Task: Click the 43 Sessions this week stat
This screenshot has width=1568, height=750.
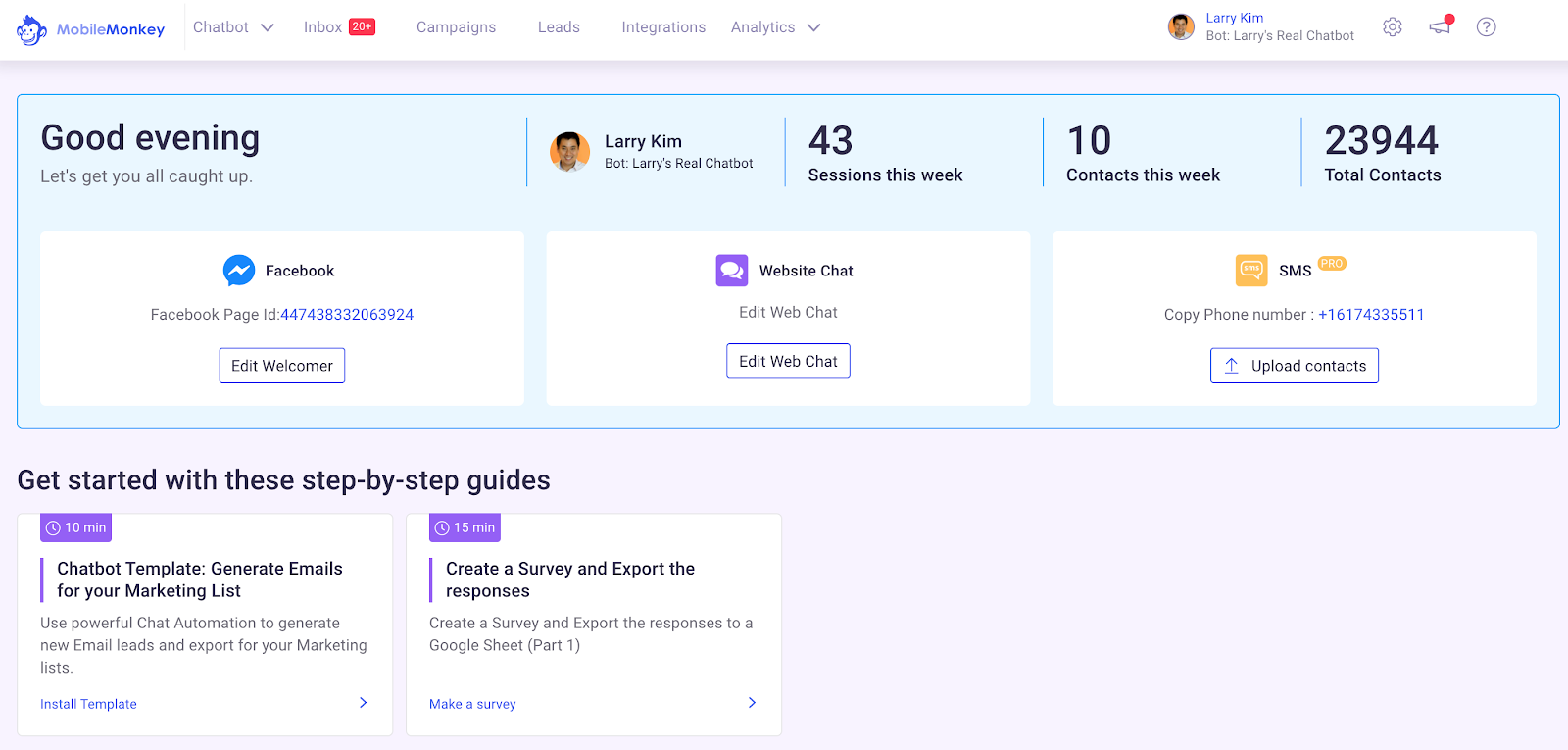Action: 885,153
